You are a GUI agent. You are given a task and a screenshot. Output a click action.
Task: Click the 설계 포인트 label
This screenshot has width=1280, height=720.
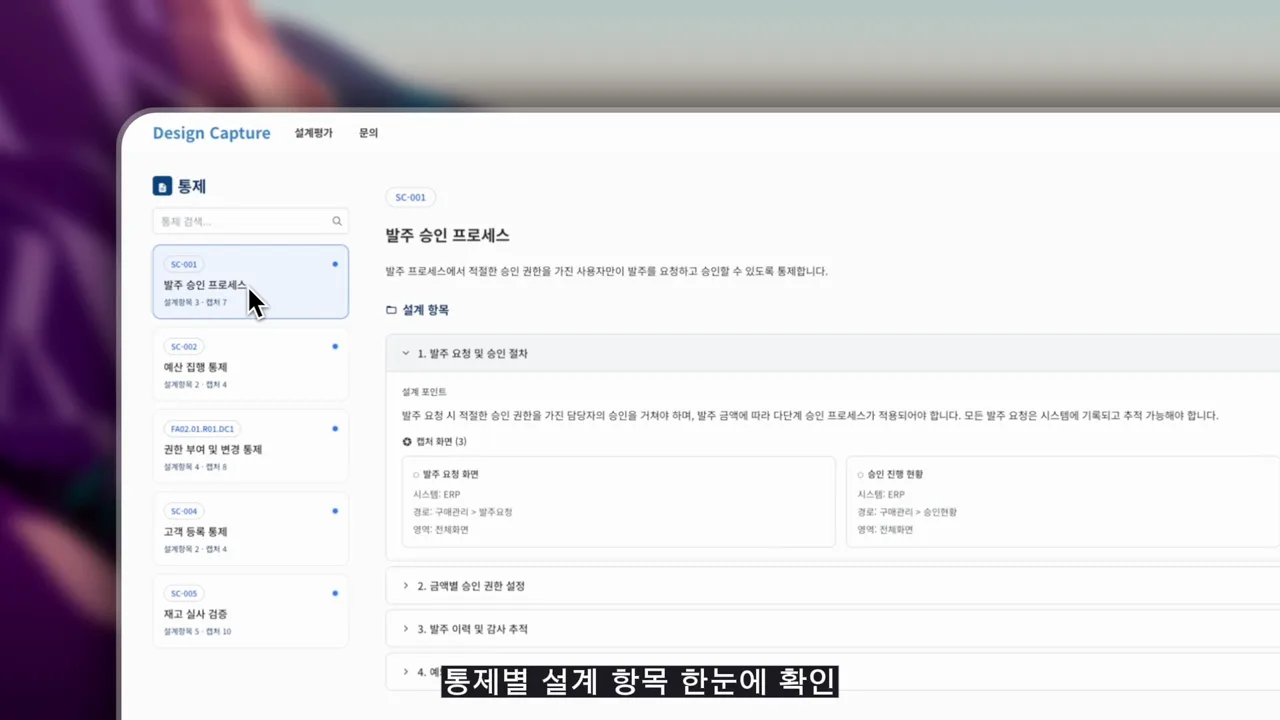pyautogui.click(x=424, y=392)
